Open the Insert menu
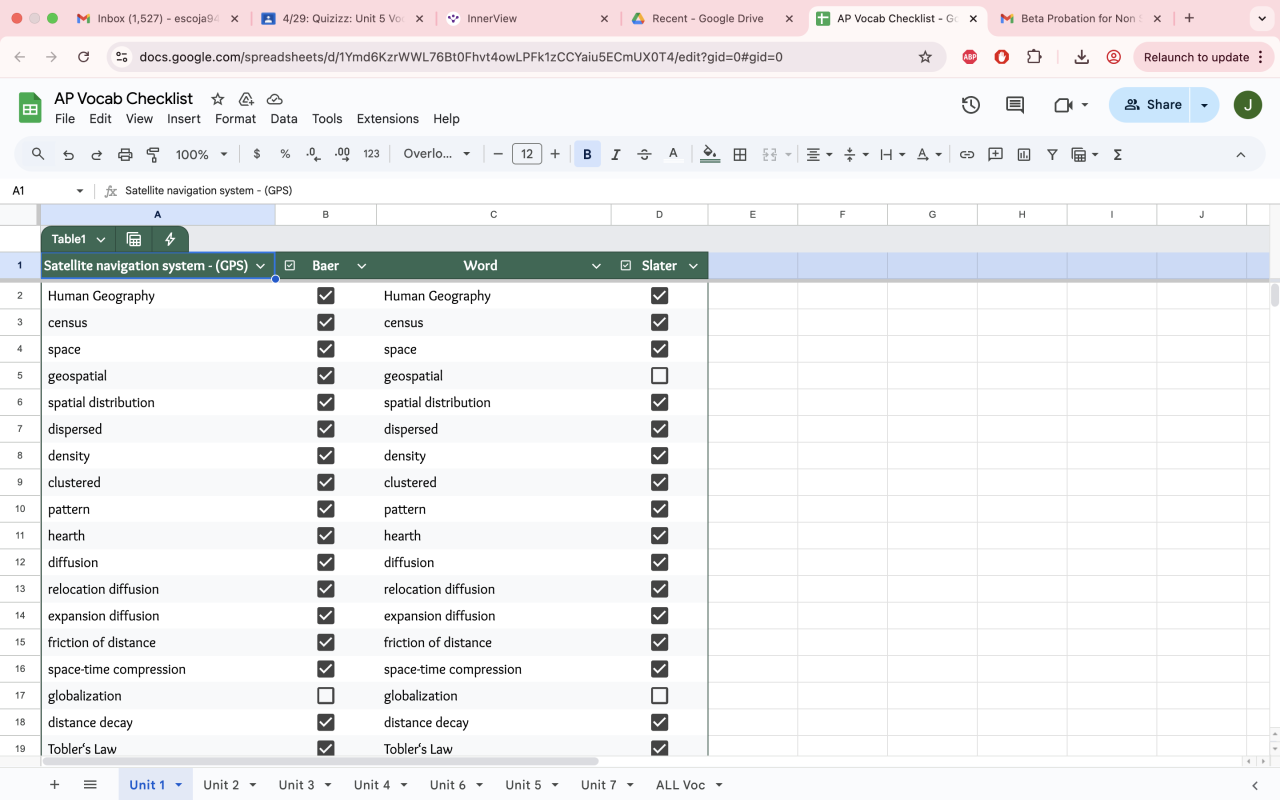 pyautogui.click(x=184, y=119)
